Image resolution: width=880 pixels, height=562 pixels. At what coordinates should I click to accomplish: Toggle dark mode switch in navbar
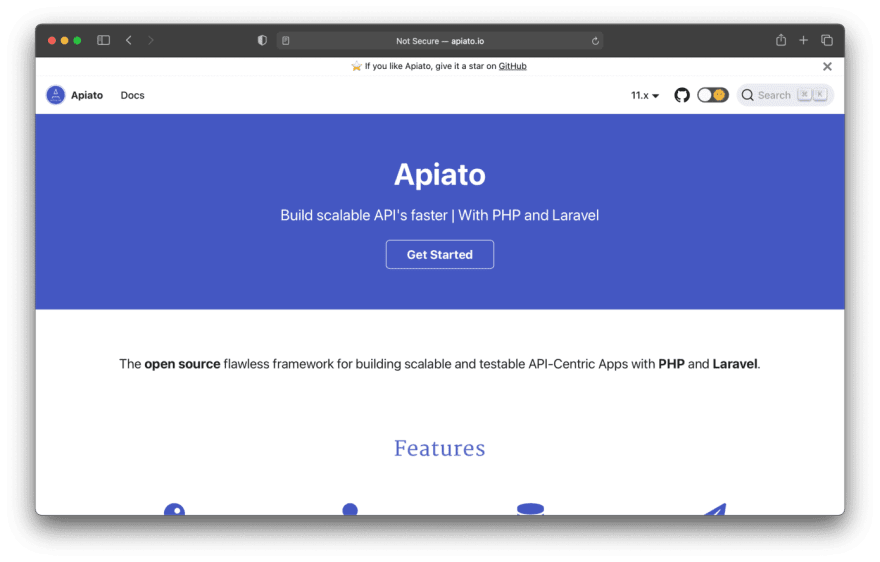[x=712, y=95]
